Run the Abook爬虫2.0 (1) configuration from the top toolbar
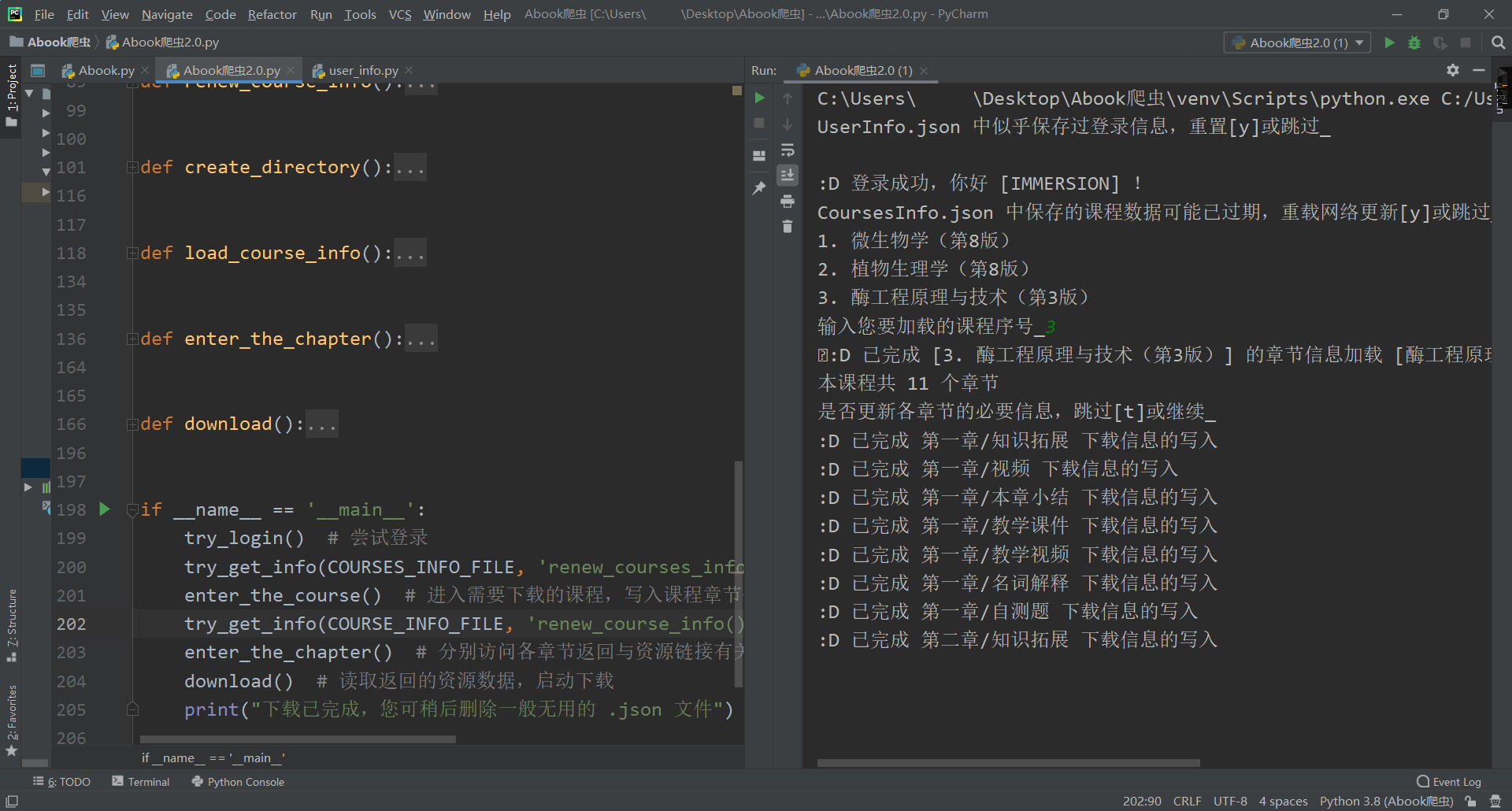 (x=1389, y=43)
